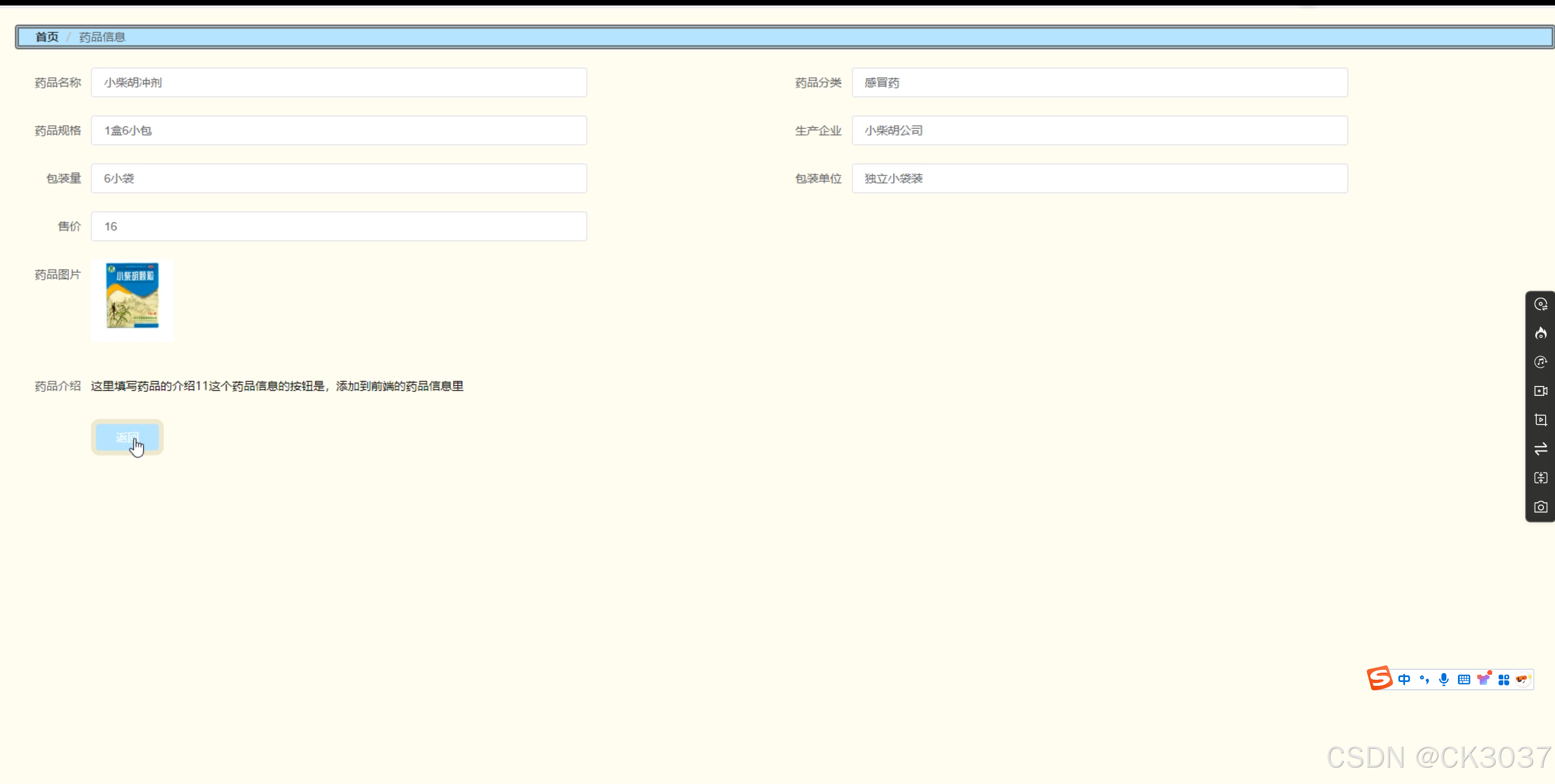The height and width of the screenshot is (784, 1555).
Task: Click the compress icon in sidebar
Action: tap(1541, 478)
